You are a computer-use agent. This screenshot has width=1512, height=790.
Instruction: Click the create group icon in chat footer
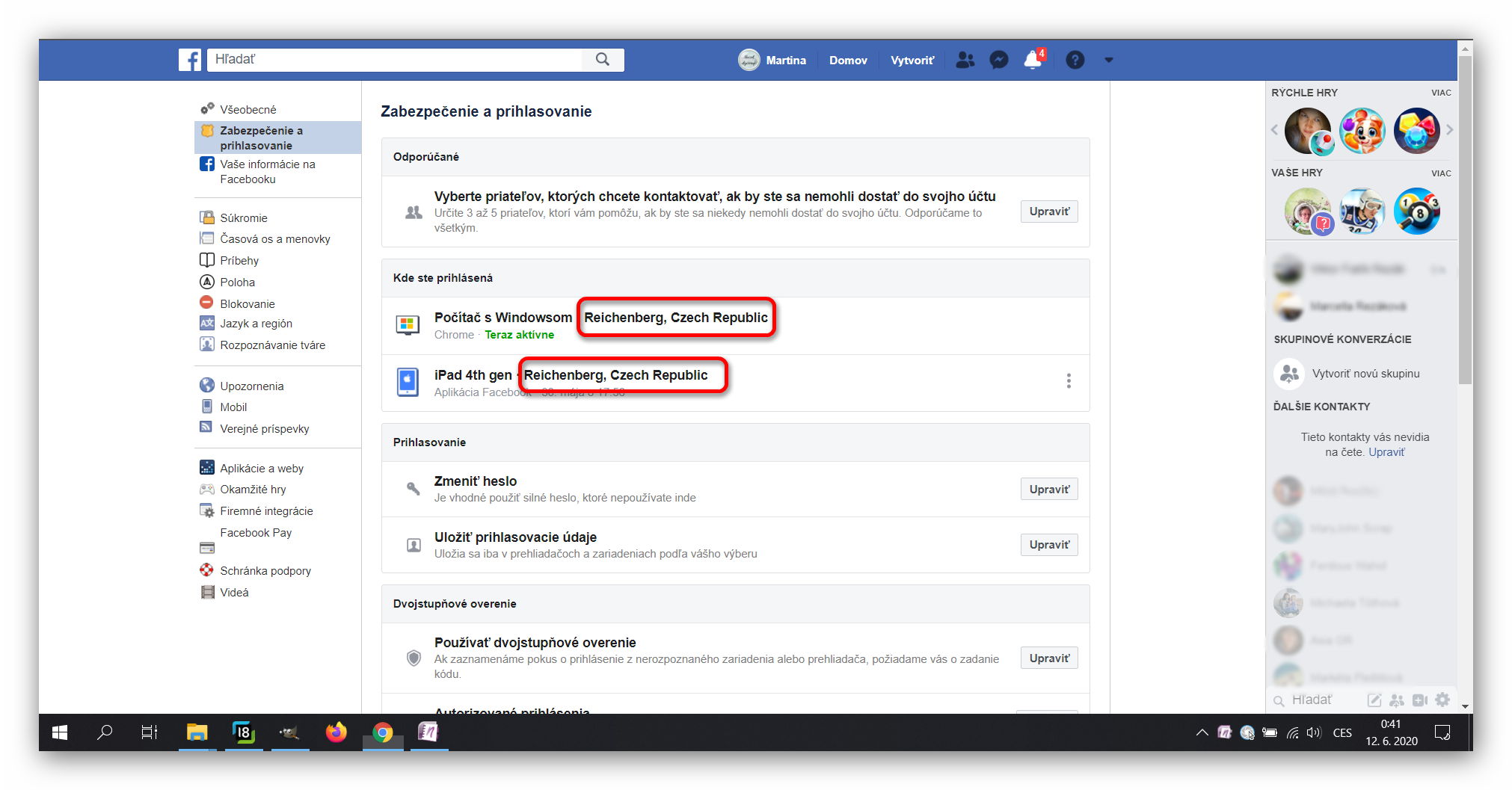click(1396, 700)
